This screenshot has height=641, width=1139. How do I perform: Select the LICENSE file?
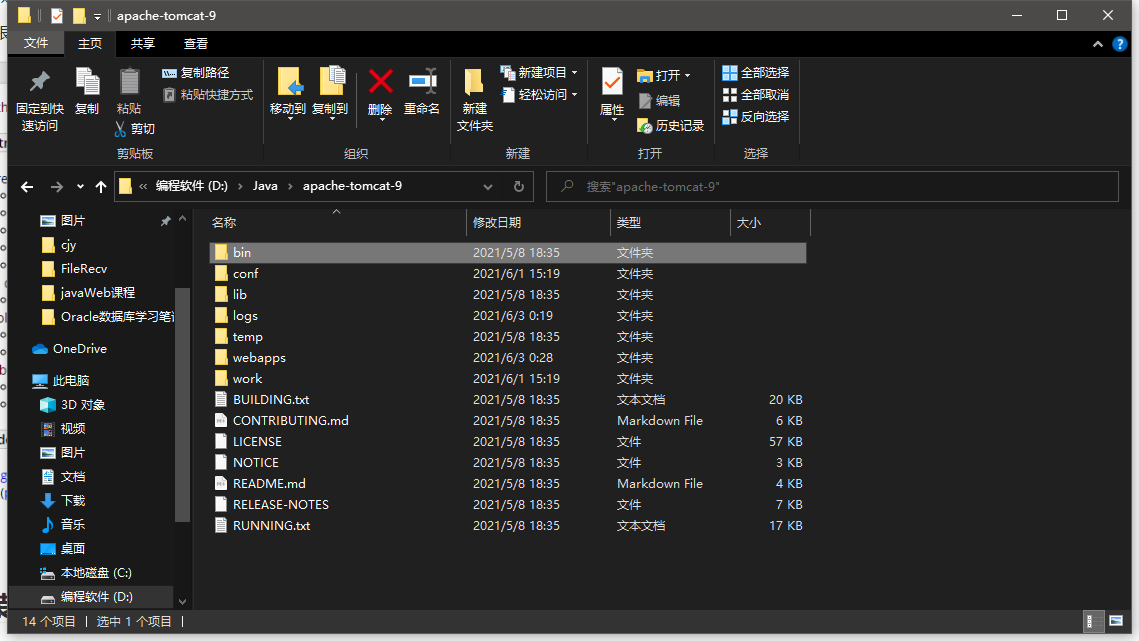pyautogui.click(x=508, y=442)
